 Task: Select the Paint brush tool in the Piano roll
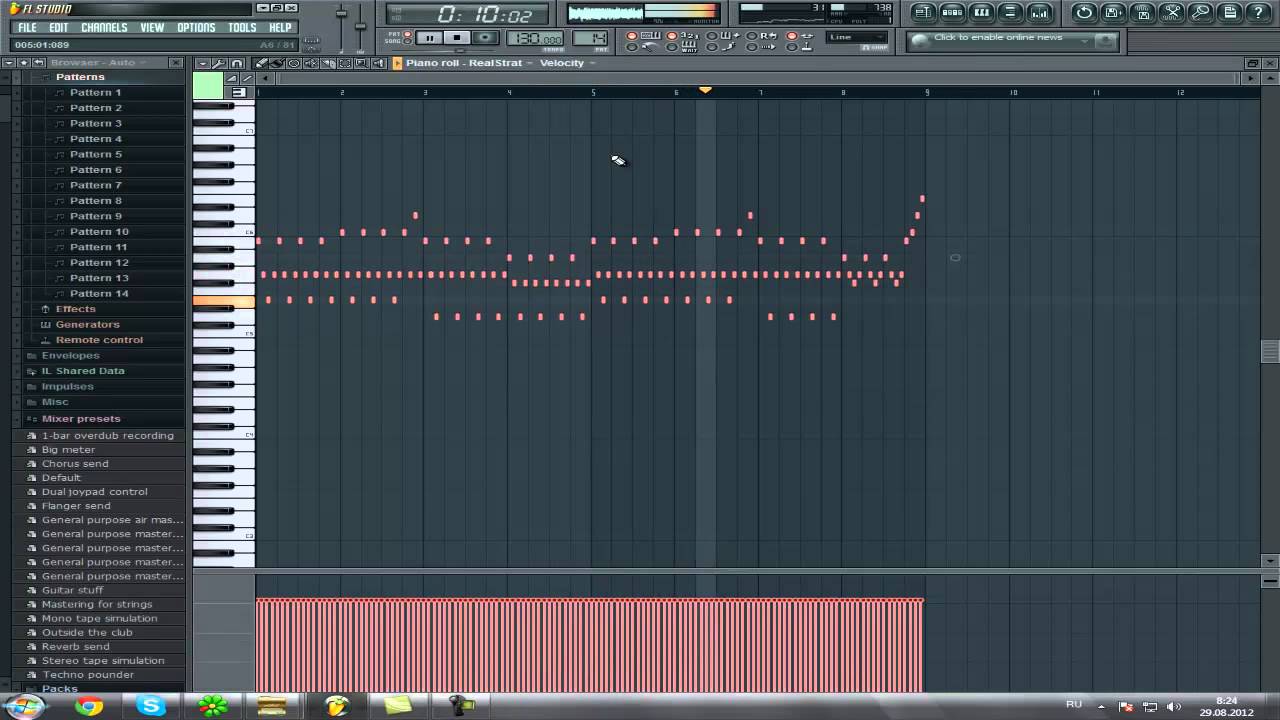pos(277,63)
